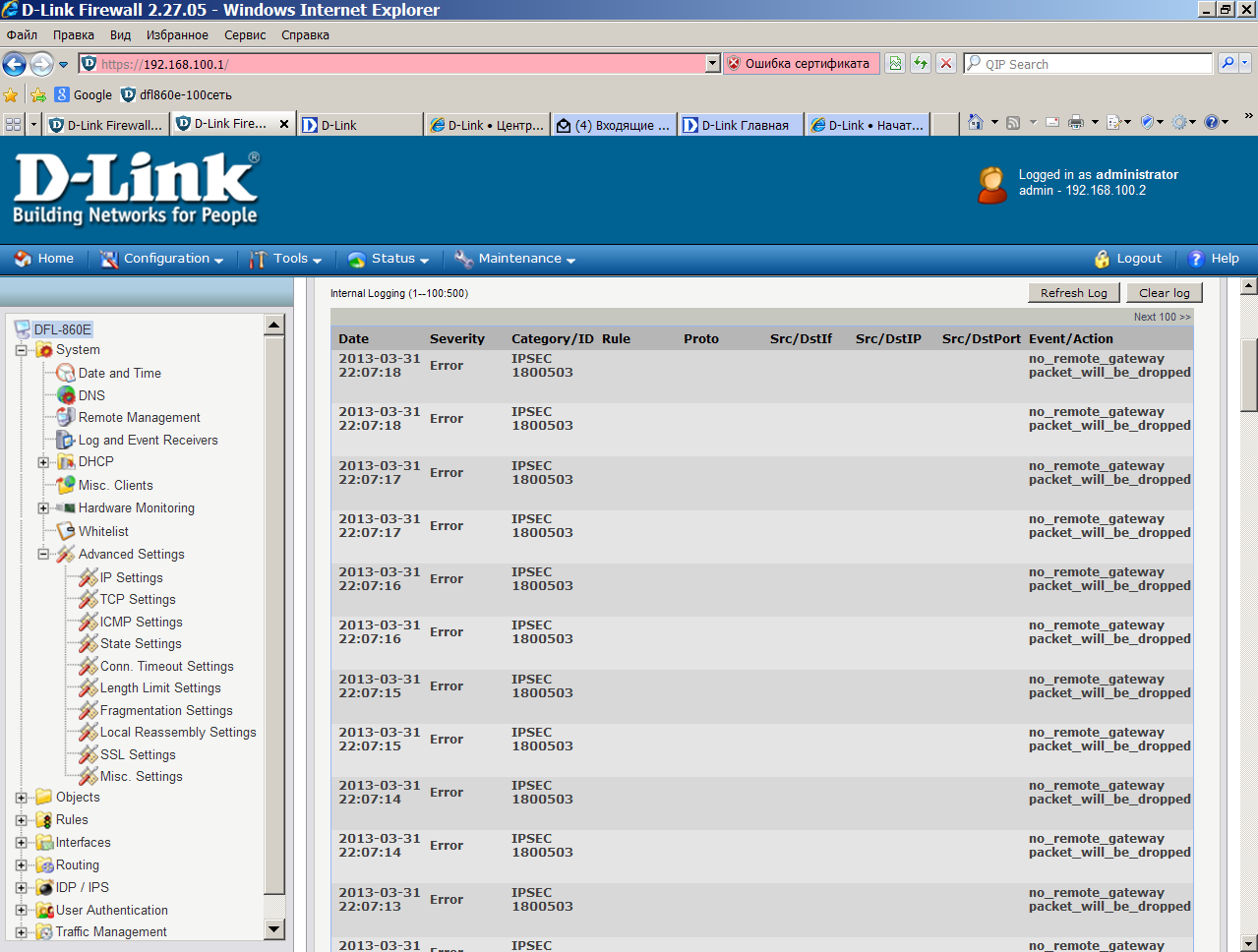Viewport: 1258px width, 952px height.
Task: Collapse the System tree node
Action: tap(21, 350)
